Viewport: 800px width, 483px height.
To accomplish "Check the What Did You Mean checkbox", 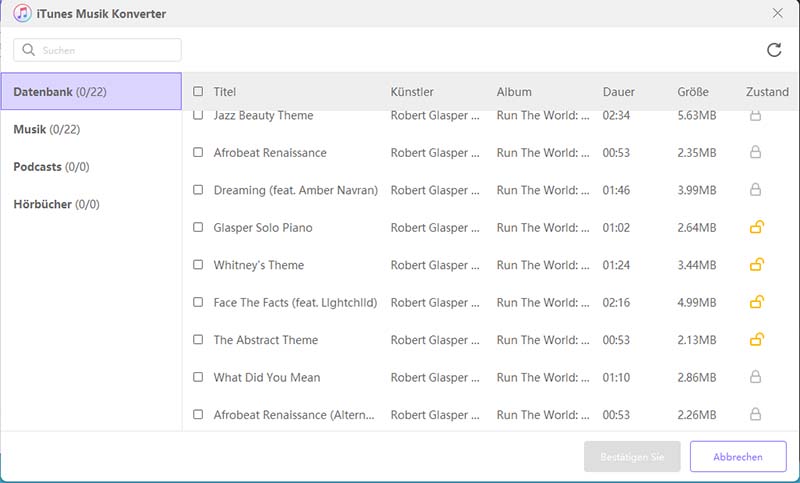I will point(198,377).
